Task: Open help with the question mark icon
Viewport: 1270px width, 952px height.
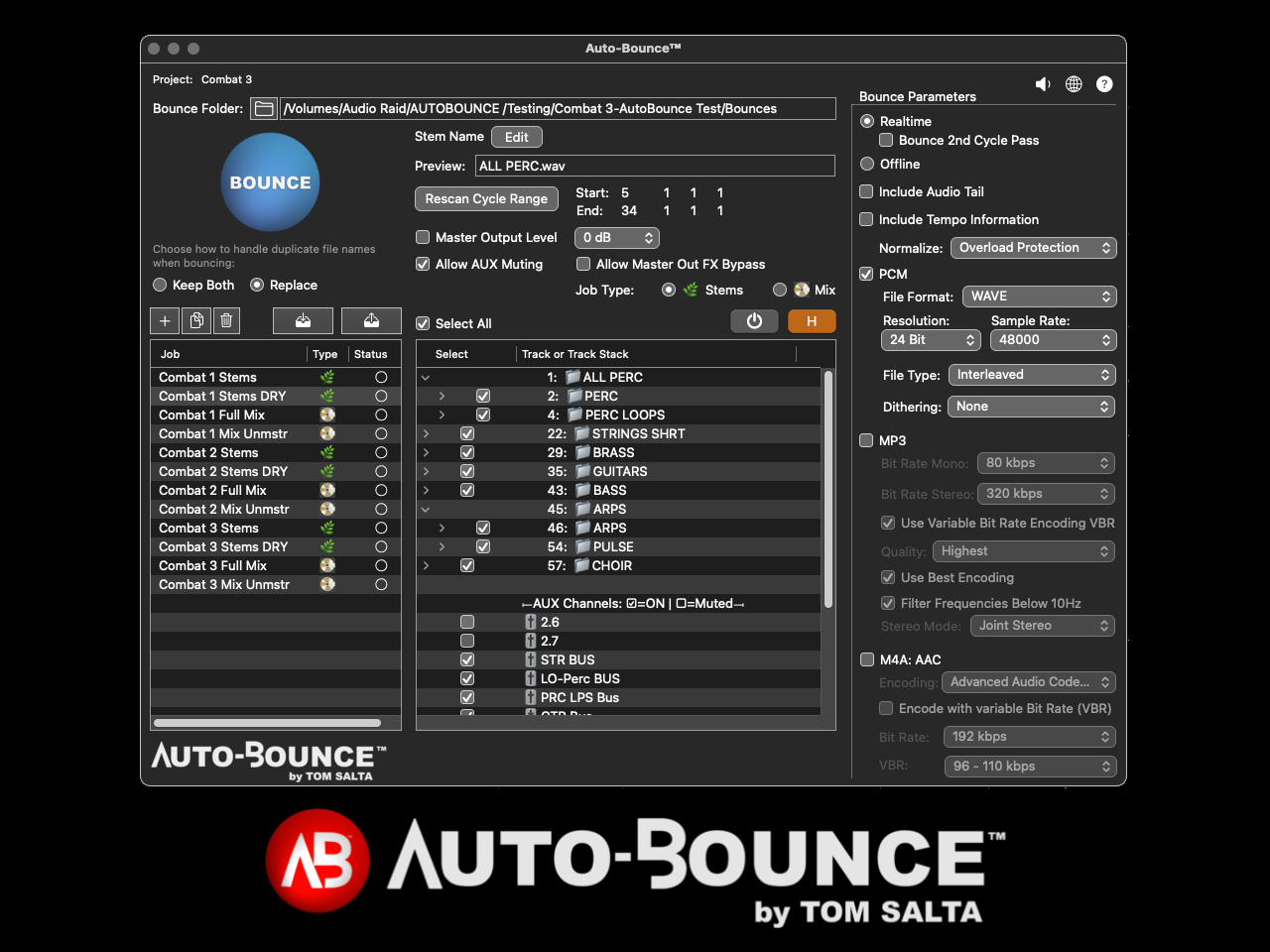Action: (1104, 84)
